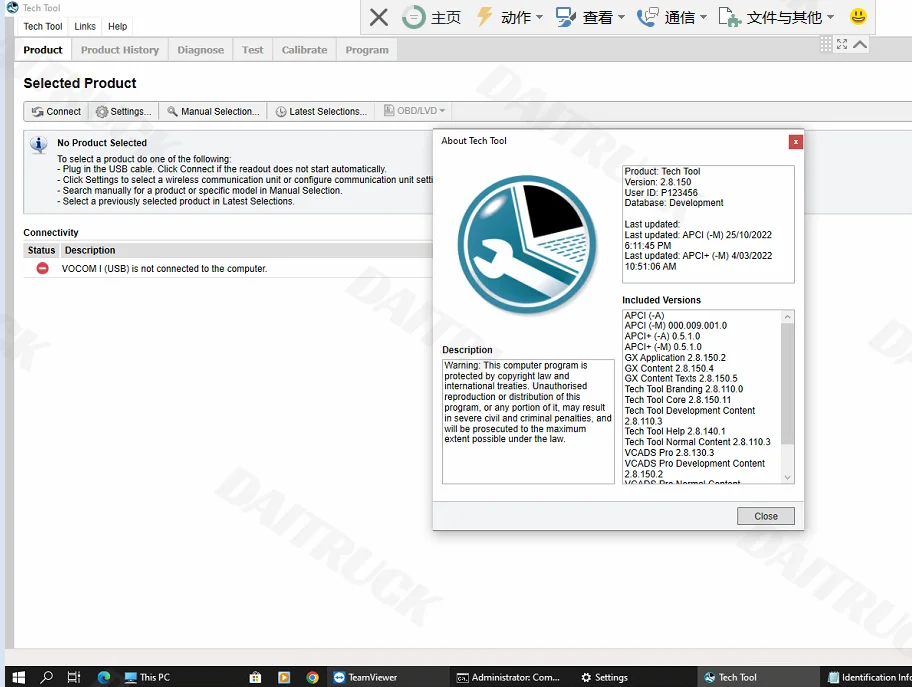The width and height of the screenshot is (912, 687).
Task: Toggle fullscreen with the expand-arrows icon
Action: [x=842, y=44]
